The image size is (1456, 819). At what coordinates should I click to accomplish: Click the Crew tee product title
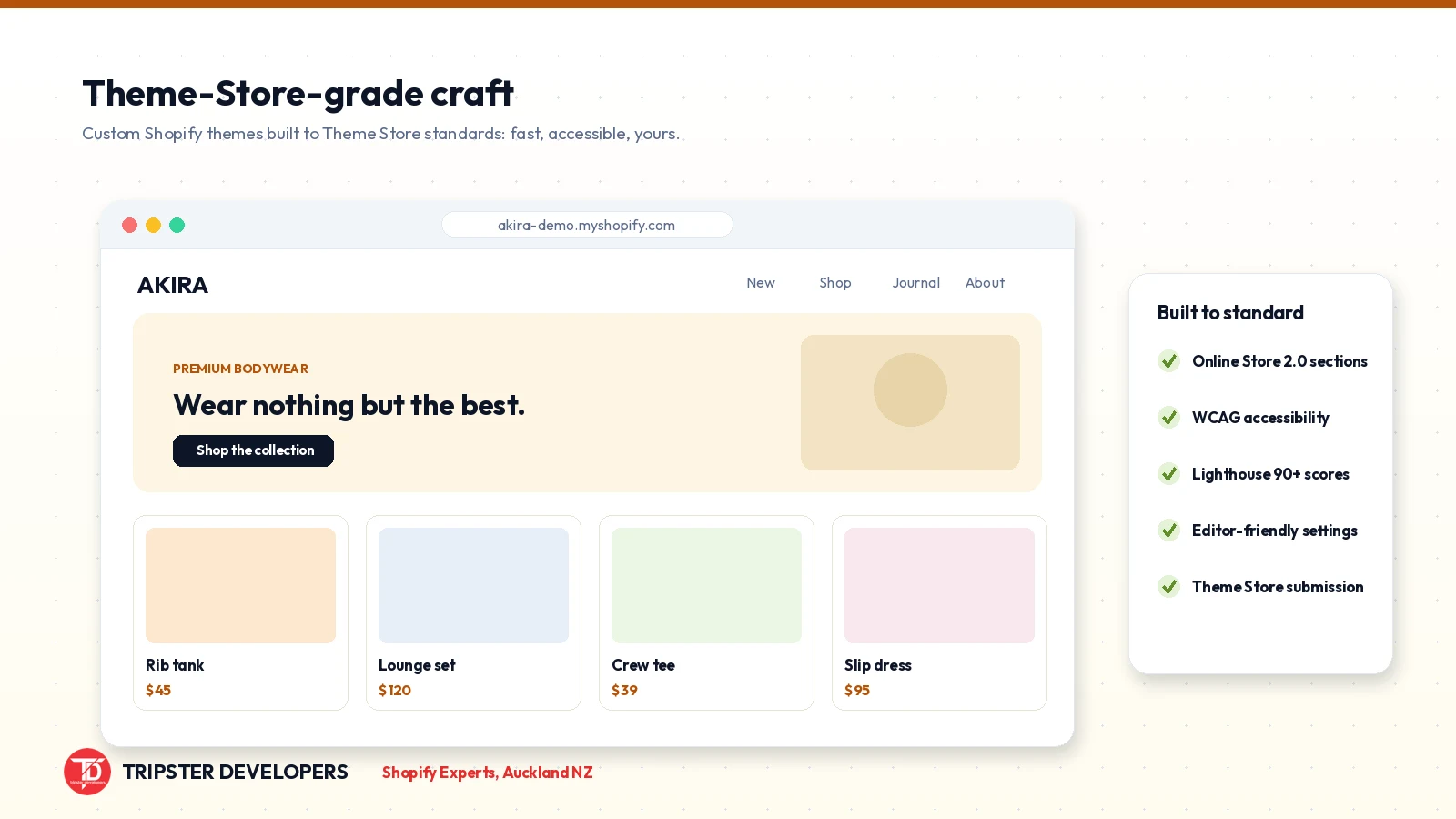coord(643,665)
